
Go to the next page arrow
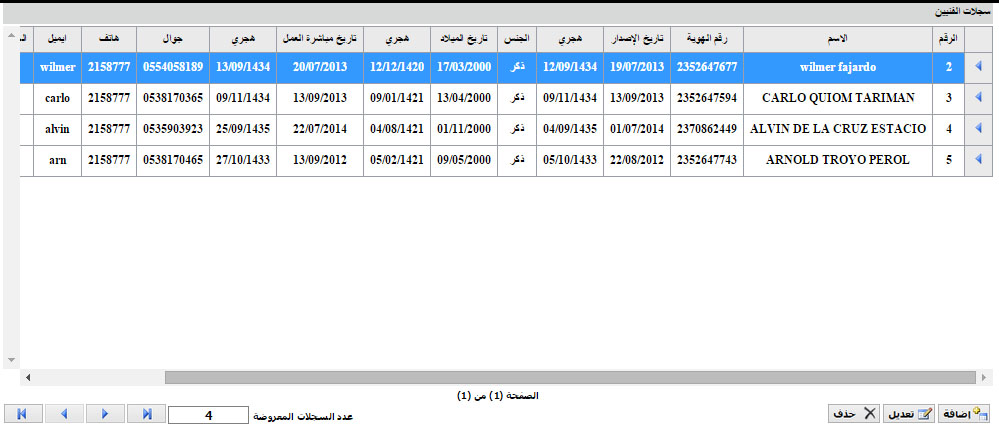click(105, 414)
